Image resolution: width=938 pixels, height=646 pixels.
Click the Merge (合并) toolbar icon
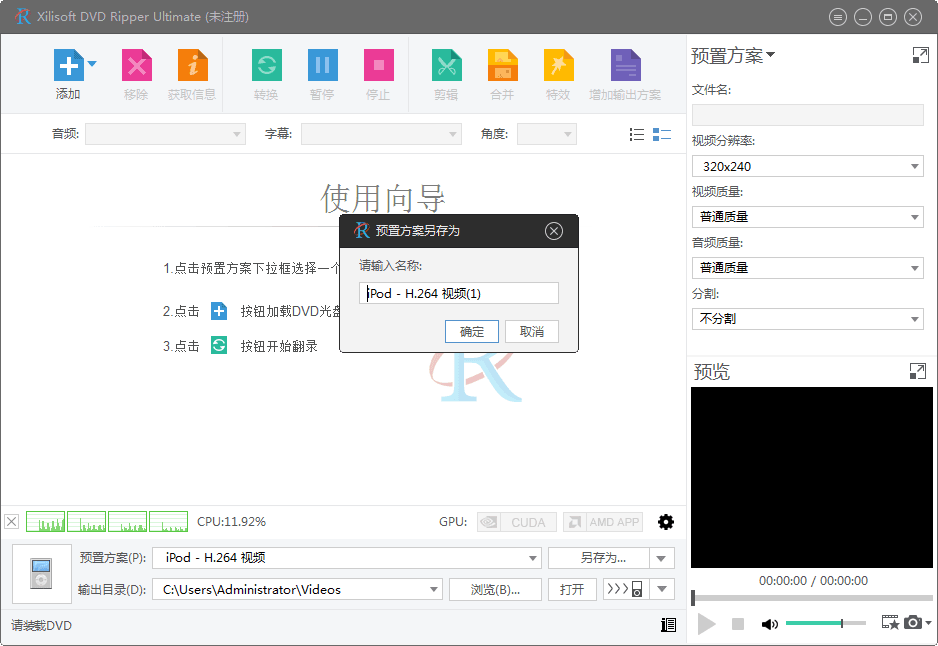(x=502, y=65)
